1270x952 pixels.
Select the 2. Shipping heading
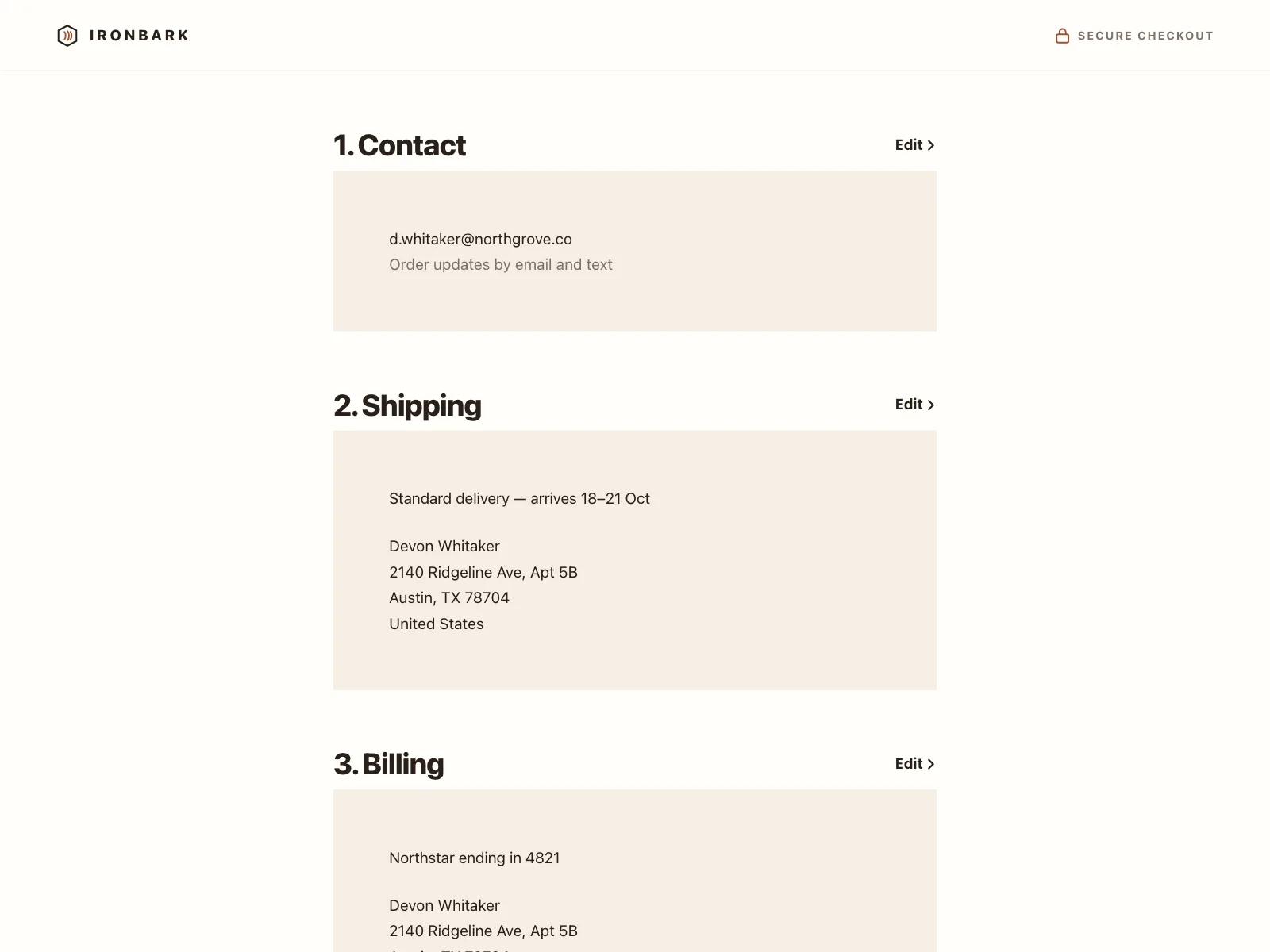(x=407, y=405)
